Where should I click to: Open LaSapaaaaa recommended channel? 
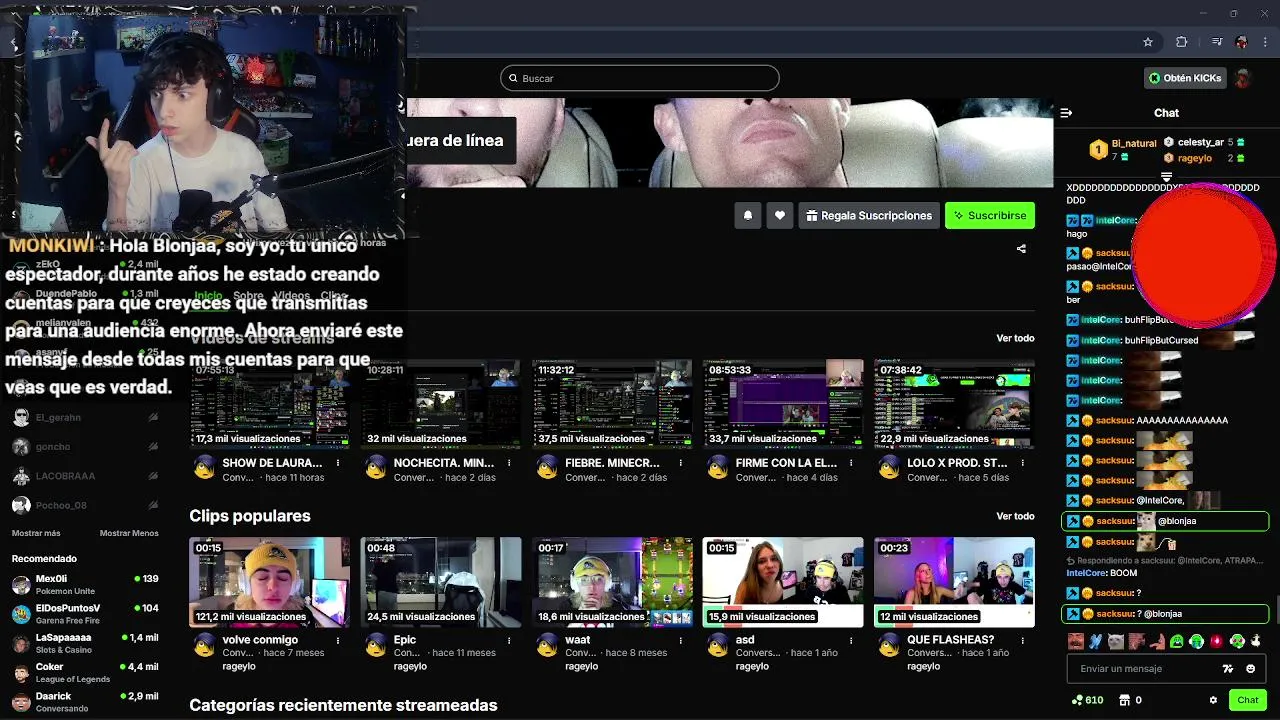tap(85, 642)
